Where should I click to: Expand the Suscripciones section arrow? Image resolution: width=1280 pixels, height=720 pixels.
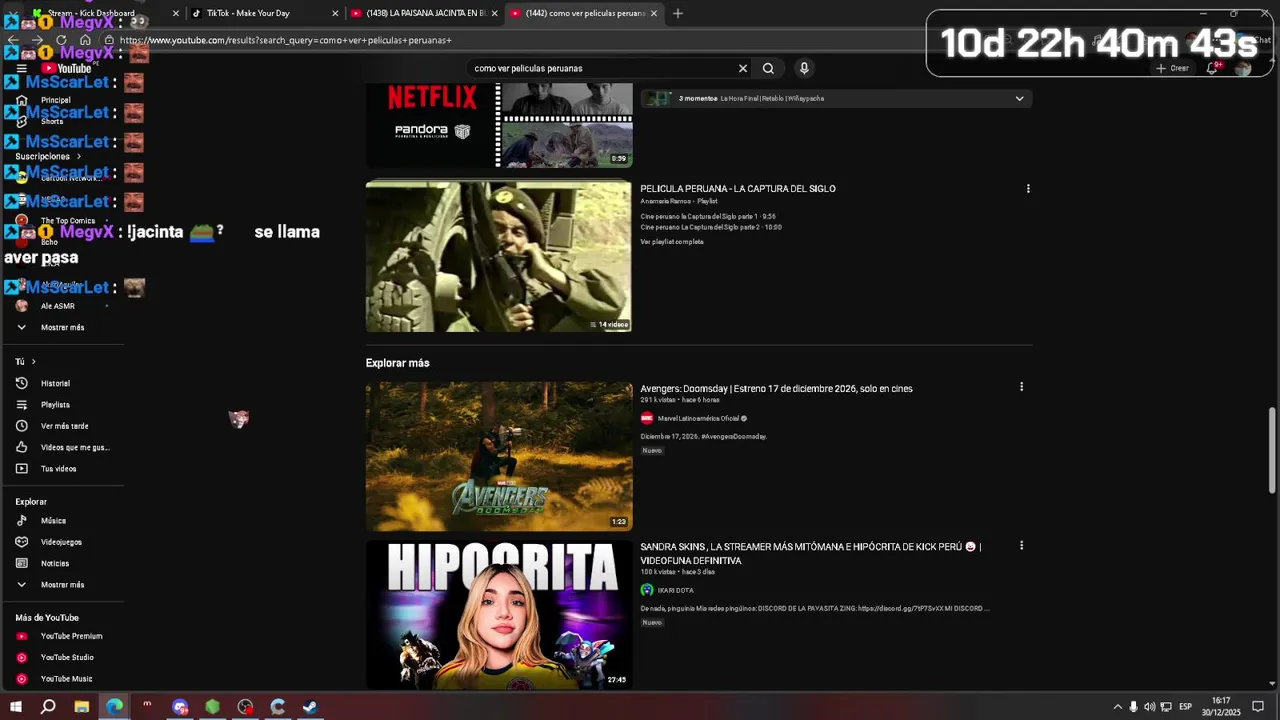click(x=78, y=156)
